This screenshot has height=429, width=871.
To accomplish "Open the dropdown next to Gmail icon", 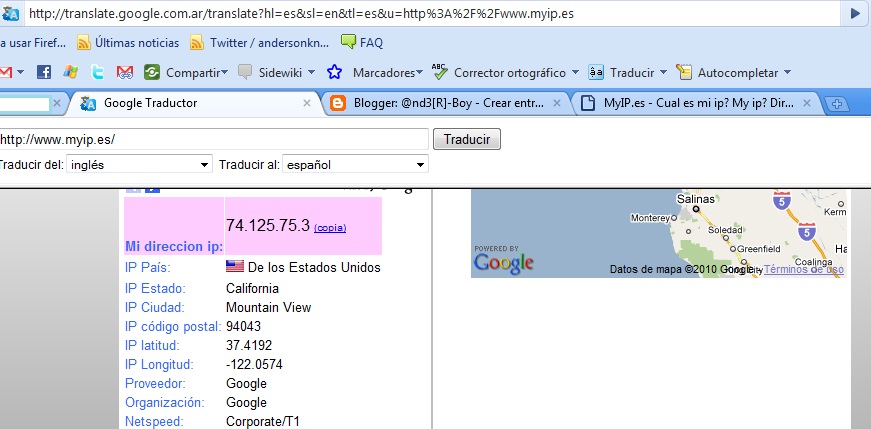I will pos(21,72).
